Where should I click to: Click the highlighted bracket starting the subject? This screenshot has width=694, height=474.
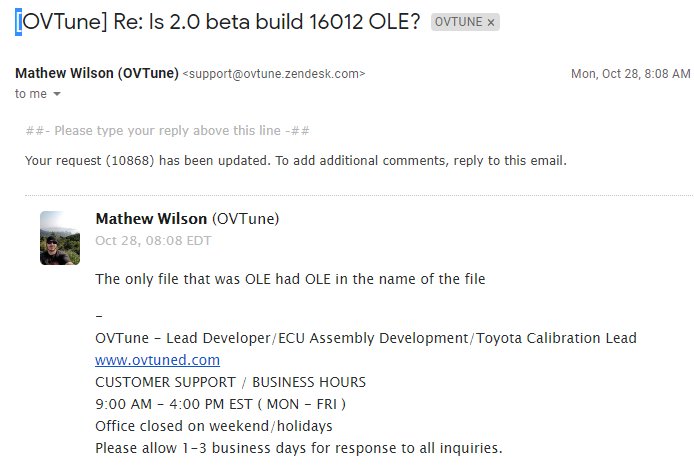tap(19, 22)
